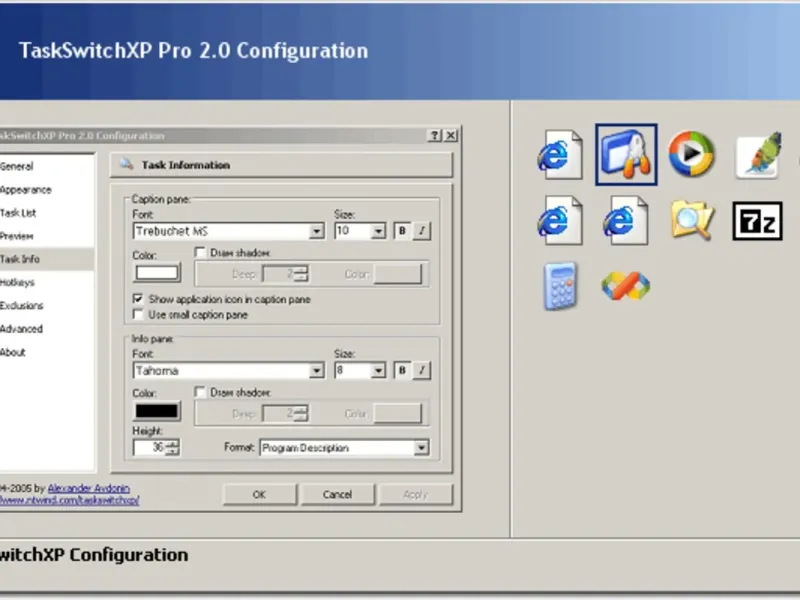The height and width of the screenshot is (600, 800).
Task: Open the Info pane size 8 dropdown
Action: tap(378, 370)
